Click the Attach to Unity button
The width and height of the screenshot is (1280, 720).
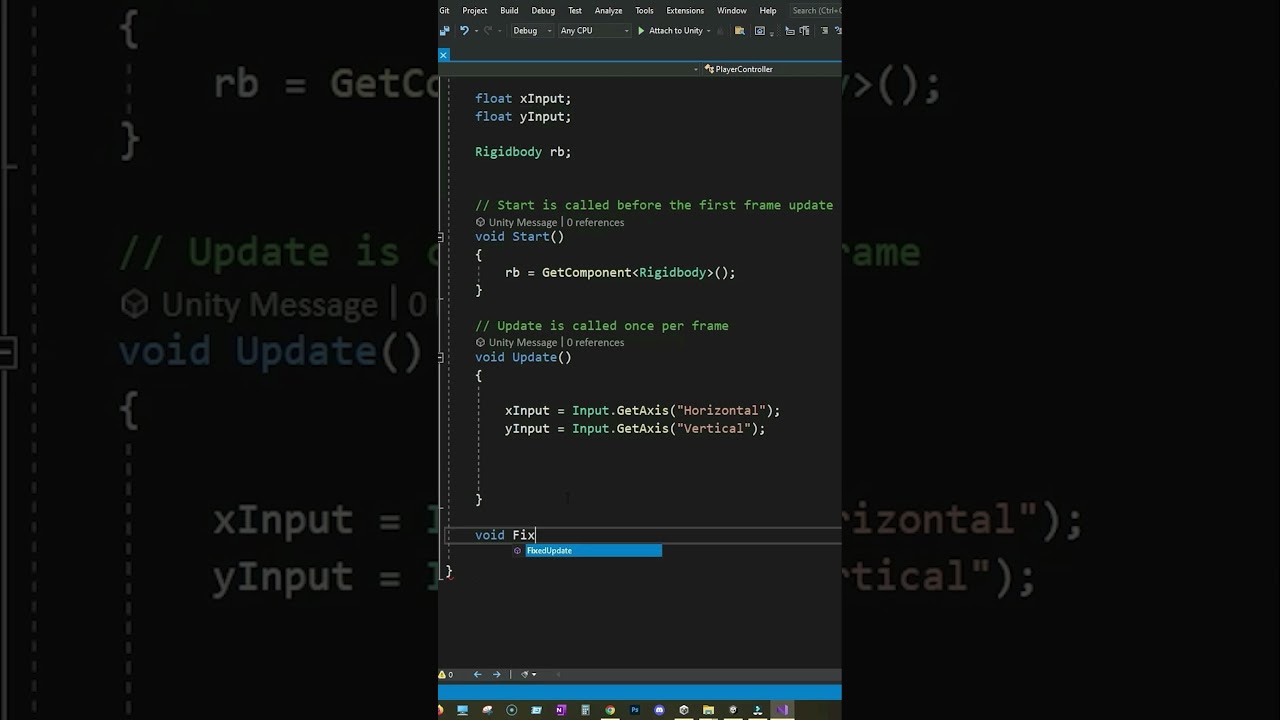pyautogui.click(x=670, y=31)
